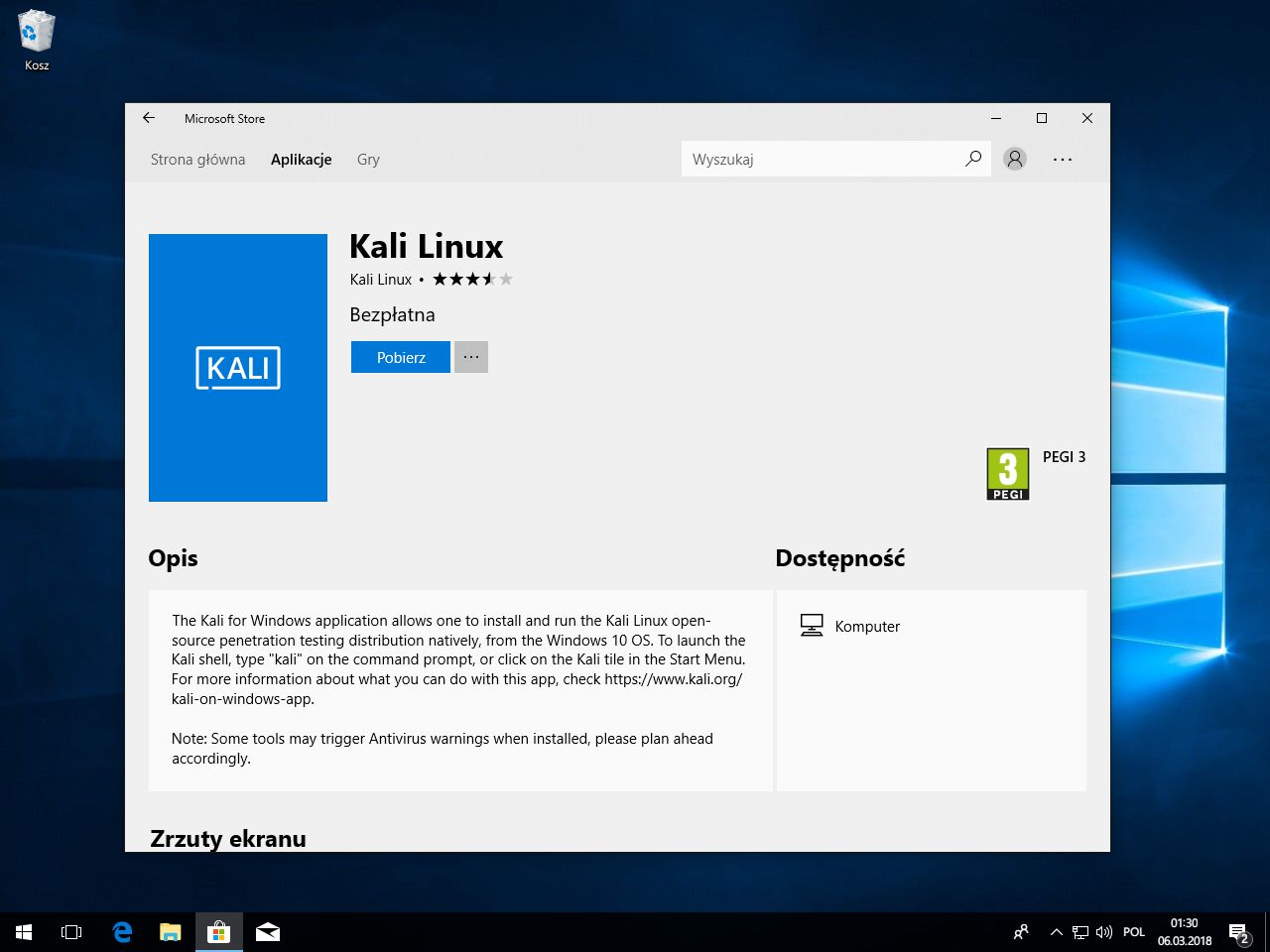Open options next to the Pobierz button
1270x952 pixels.
click(470, 356)
